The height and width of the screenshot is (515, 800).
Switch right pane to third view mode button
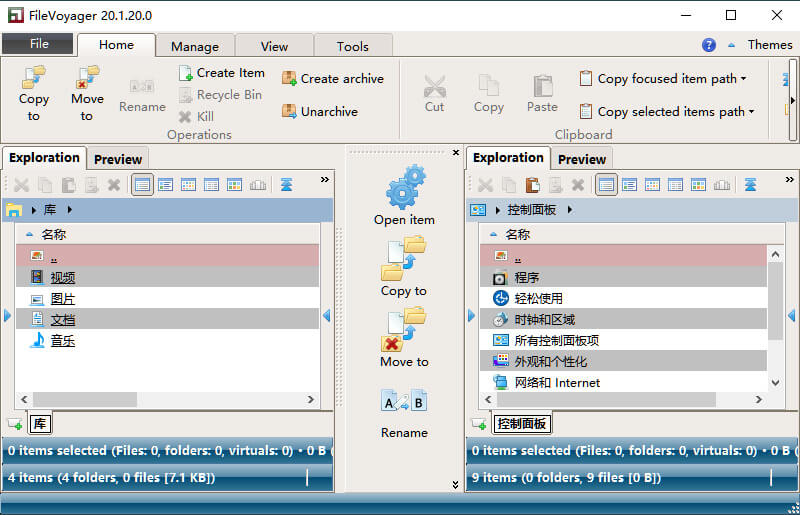coord(652,185)
